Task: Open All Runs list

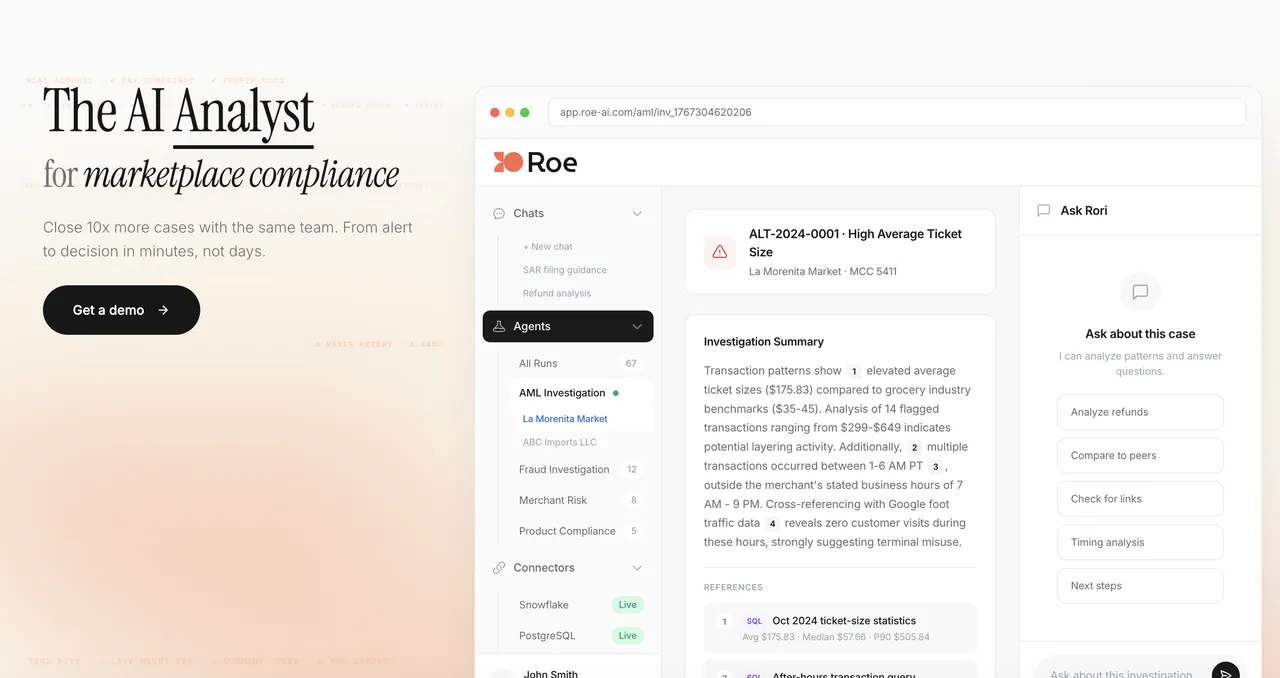Action: (x=538, y=363)
